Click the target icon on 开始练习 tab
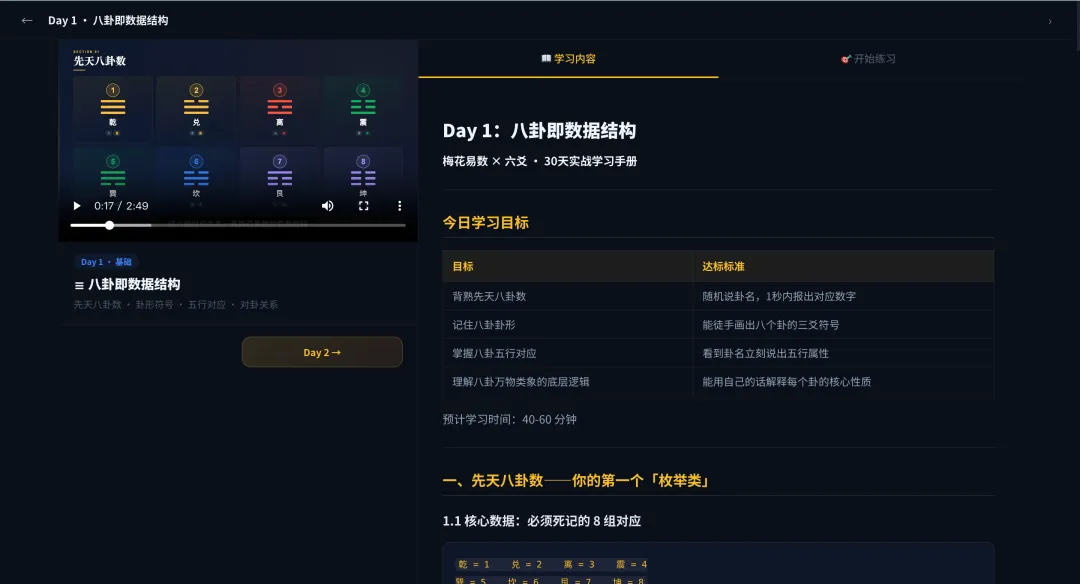The height and width of the screenshot is (584, 1080). (x=846, y=59)
